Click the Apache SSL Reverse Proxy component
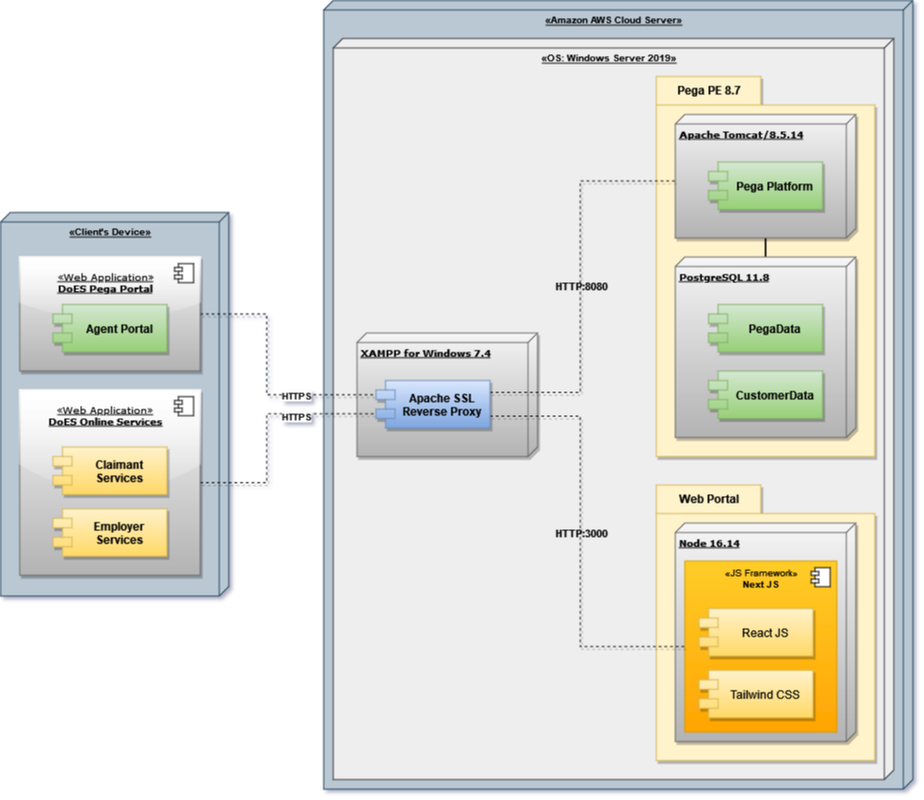The width and height of the screenshot is (924, 800). [433, 405]
